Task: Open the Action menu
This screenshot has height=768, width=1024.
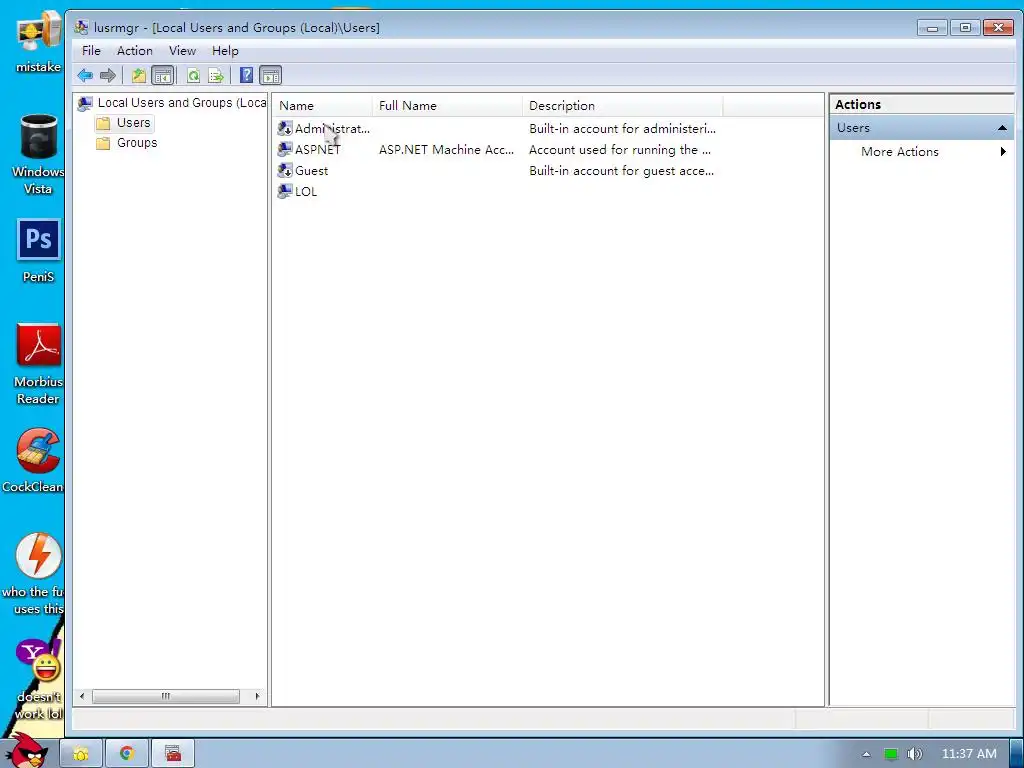Action: 135,51
